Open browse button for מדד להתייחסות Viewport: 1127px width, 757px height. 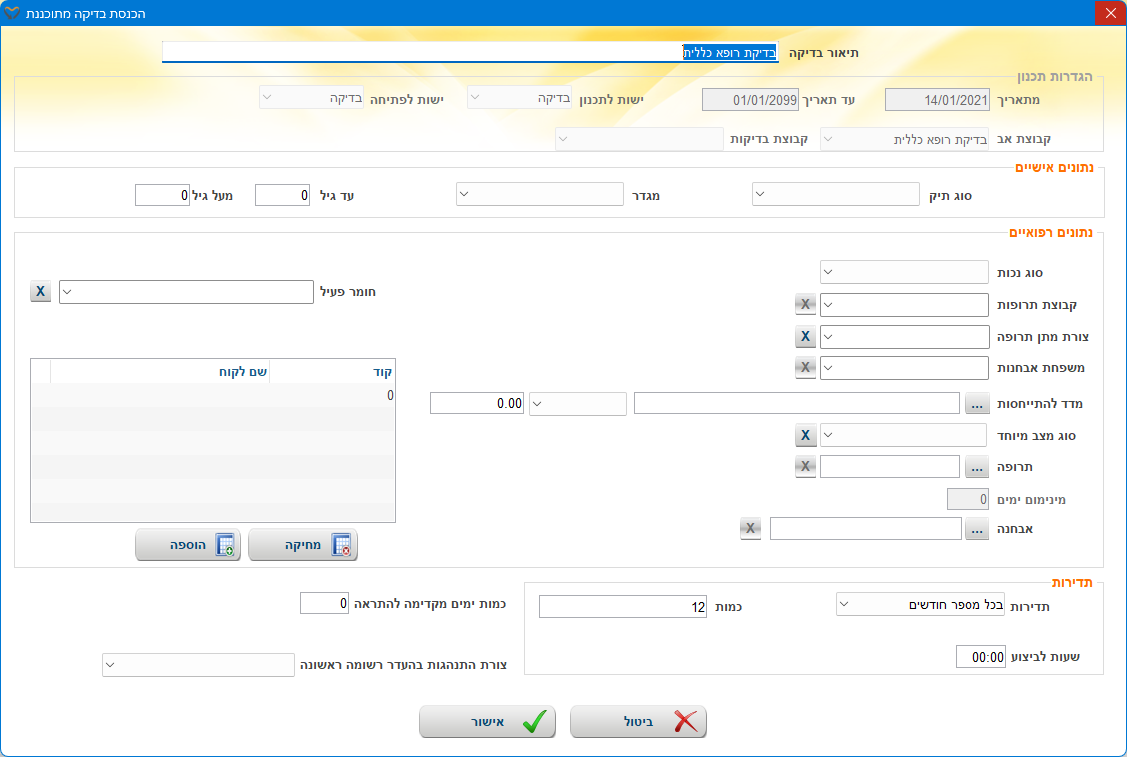(977, 403)
